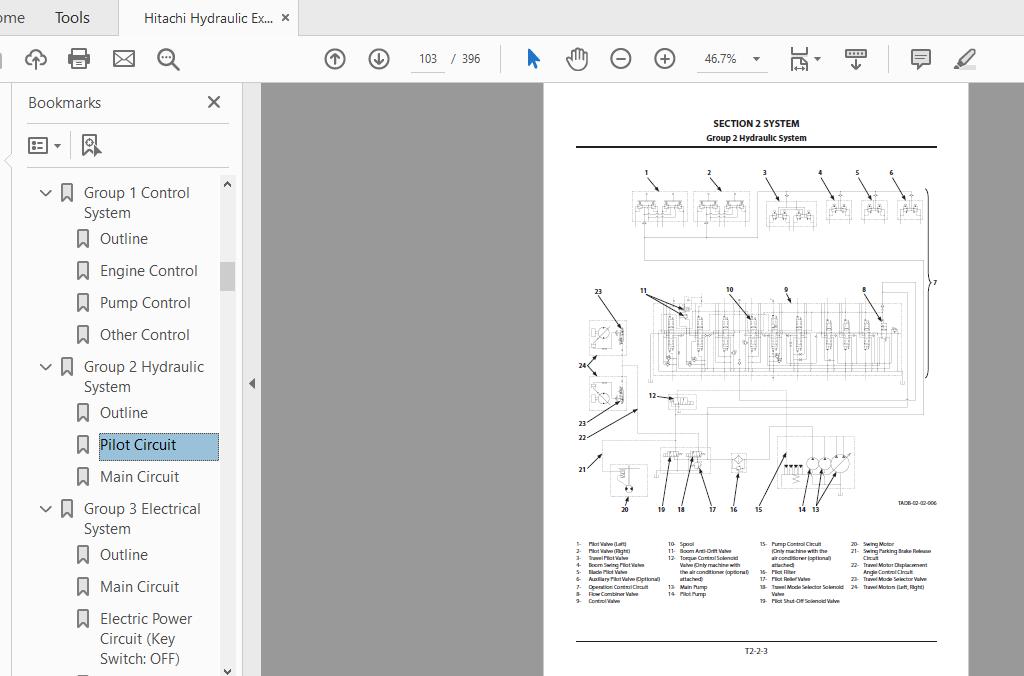Go to previous page arrow

tap(335, 59)
